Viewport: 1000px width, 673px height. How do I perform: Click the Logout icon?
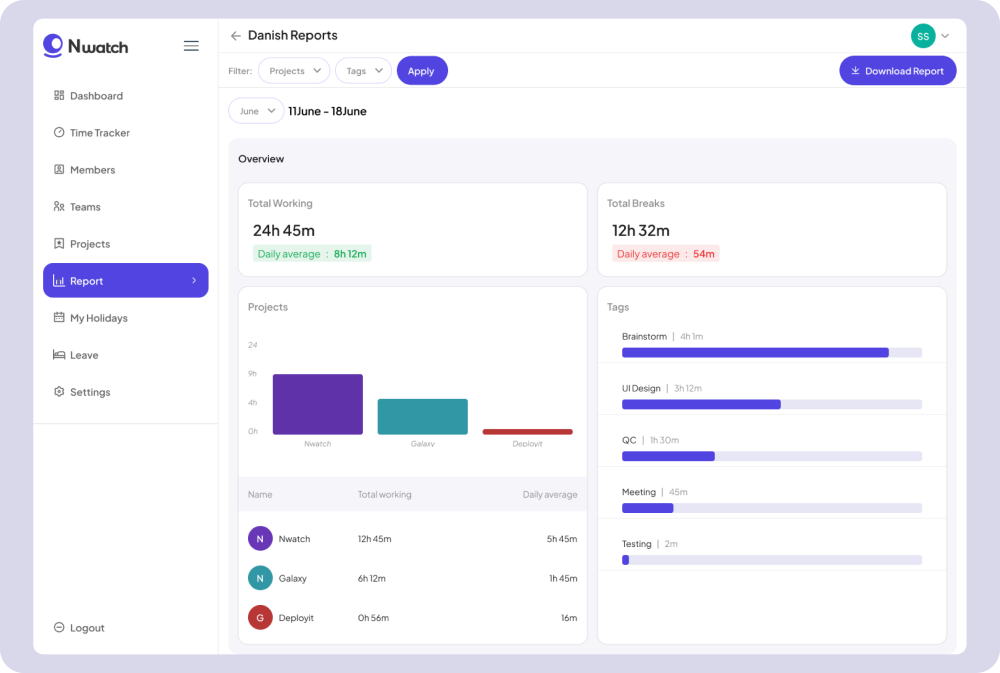point(59,628)
